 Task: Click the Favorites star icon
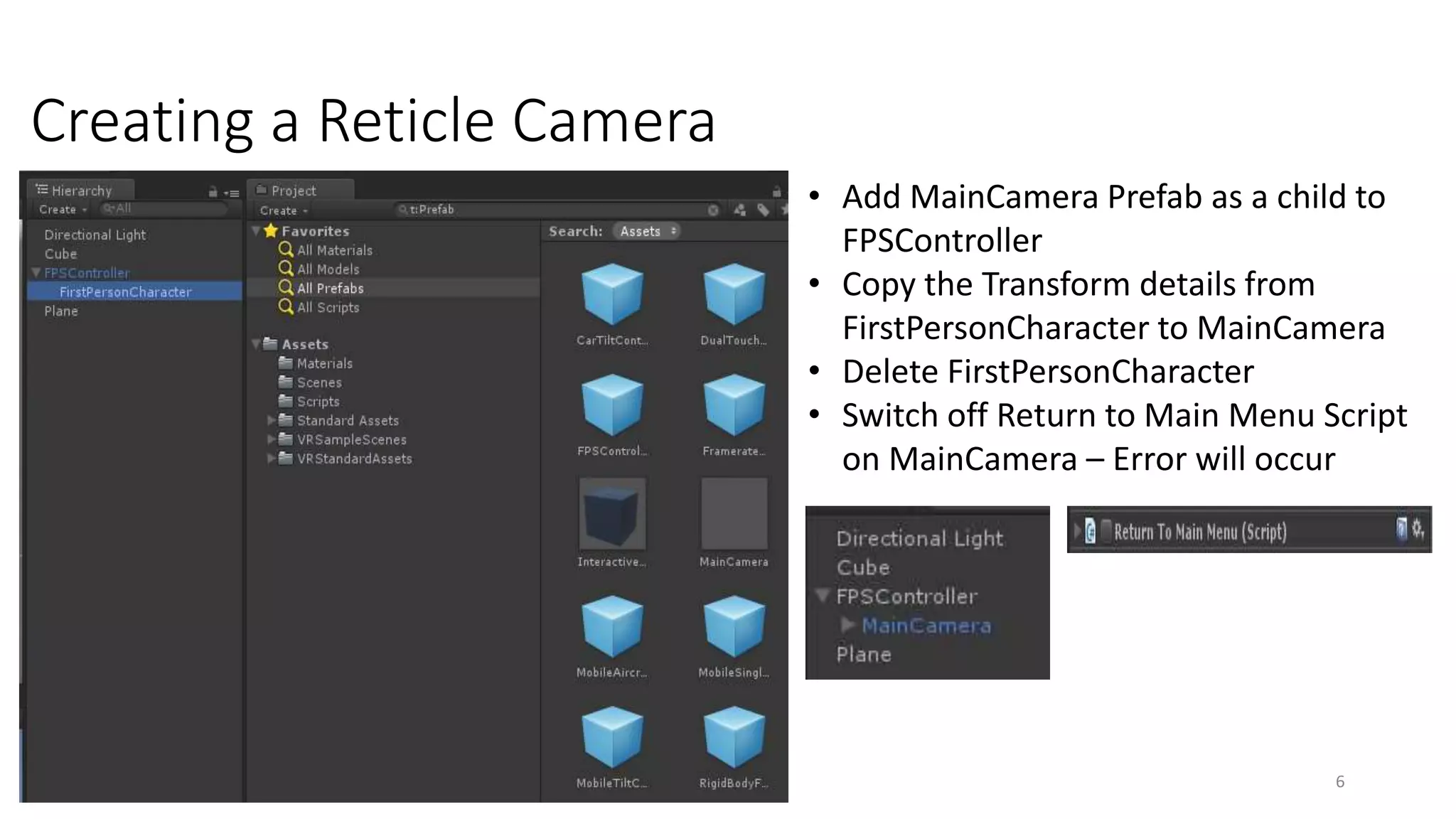coord(270,230)
